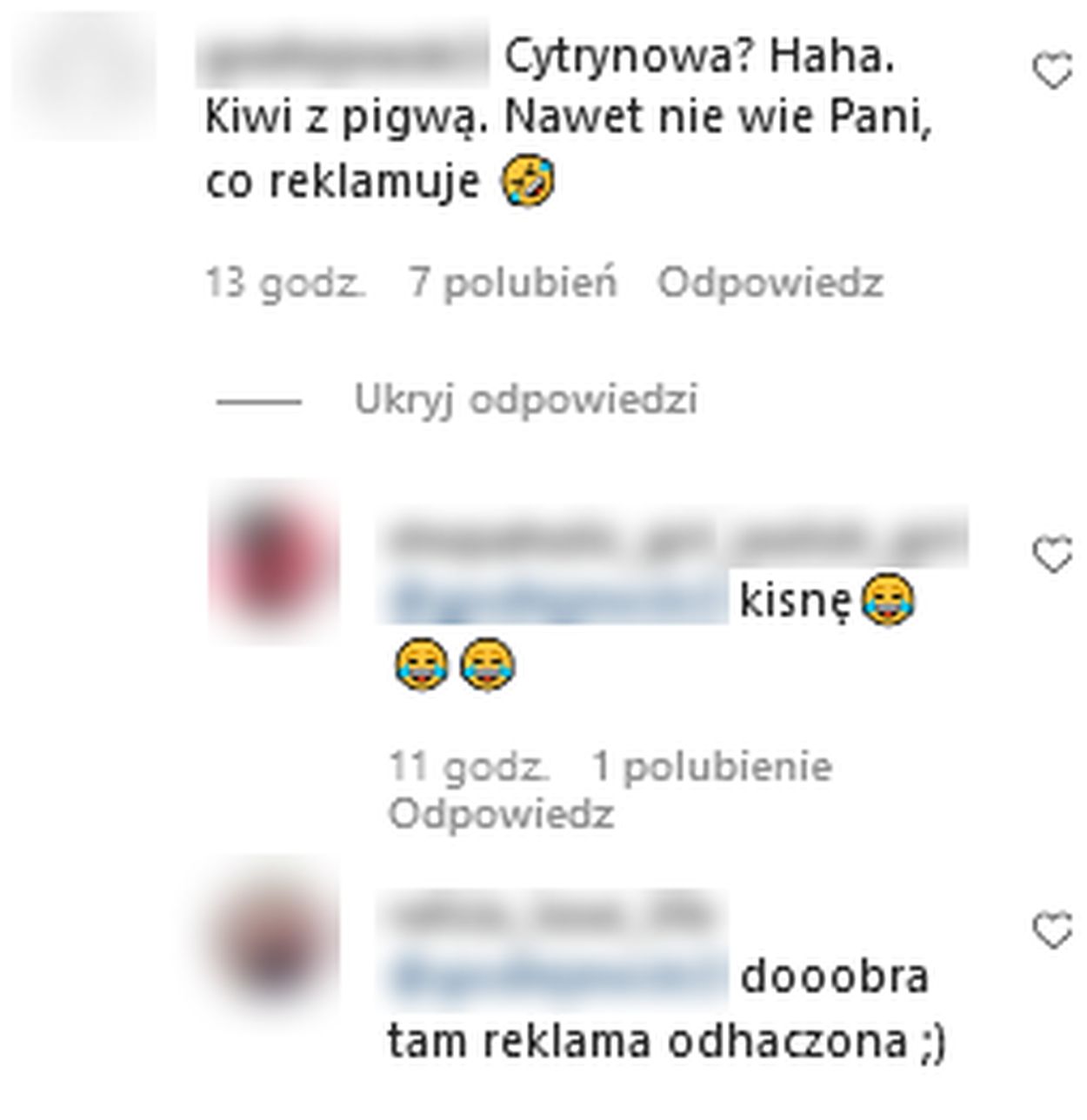Tap heart beside 'dooobra tam reklama odhaczona' reply
This screenshot has width=1087, height=1120.
tap(1053, 931)
